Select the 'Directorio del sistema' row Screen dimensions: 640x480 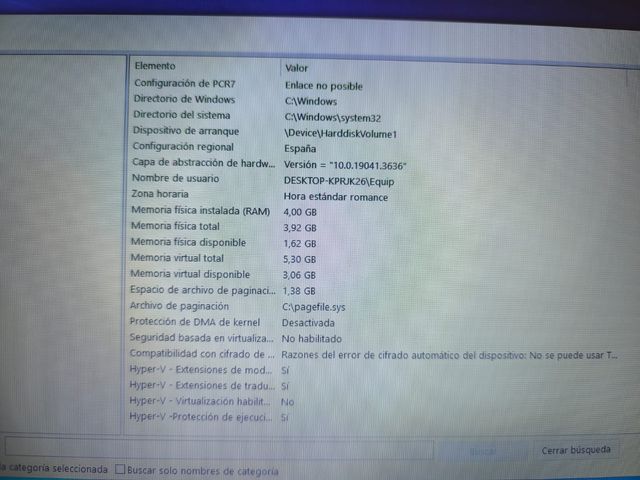pyautogui.click(x=184, y=116)
